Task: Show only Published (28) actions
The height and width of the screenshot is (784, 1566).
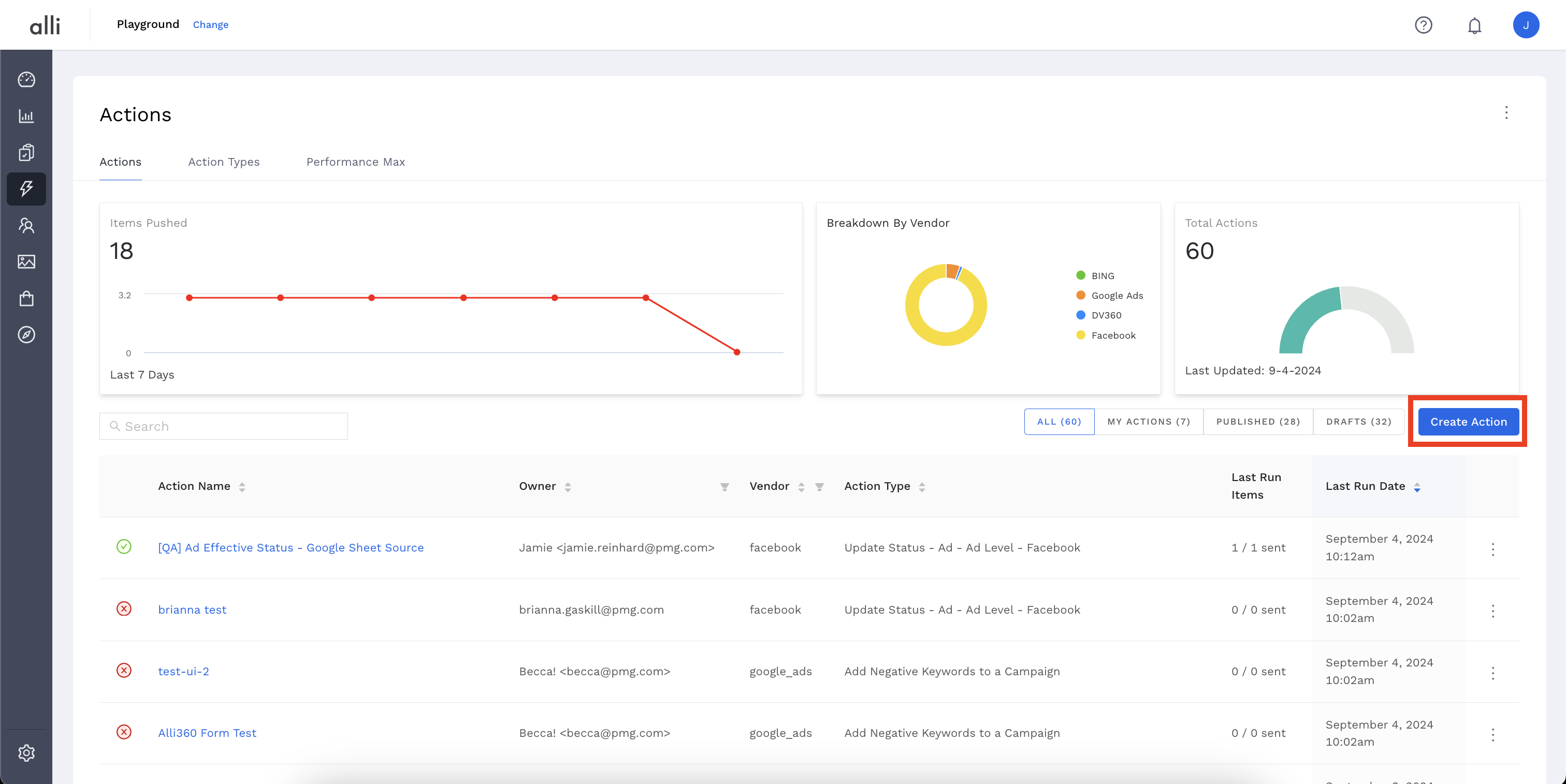Action: tap(1258, 422)
